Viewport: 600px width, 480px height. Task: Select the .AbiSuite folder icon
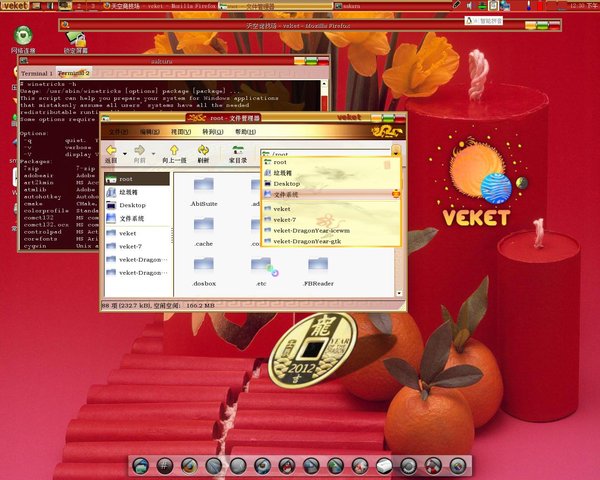coord(203,187)
